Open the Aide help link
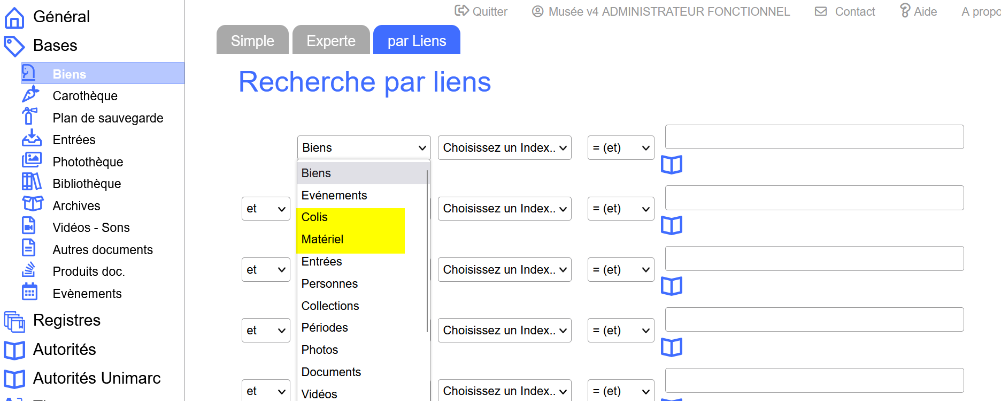The image size is (1001, 401). point(917,11)
